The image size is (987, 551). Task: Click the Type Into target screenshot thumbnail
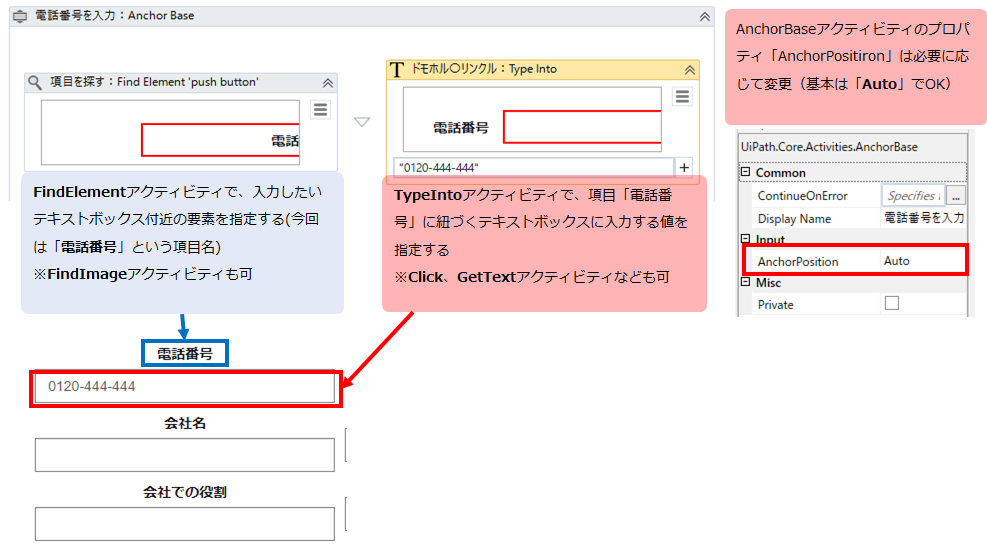click(x=532, y=119)
